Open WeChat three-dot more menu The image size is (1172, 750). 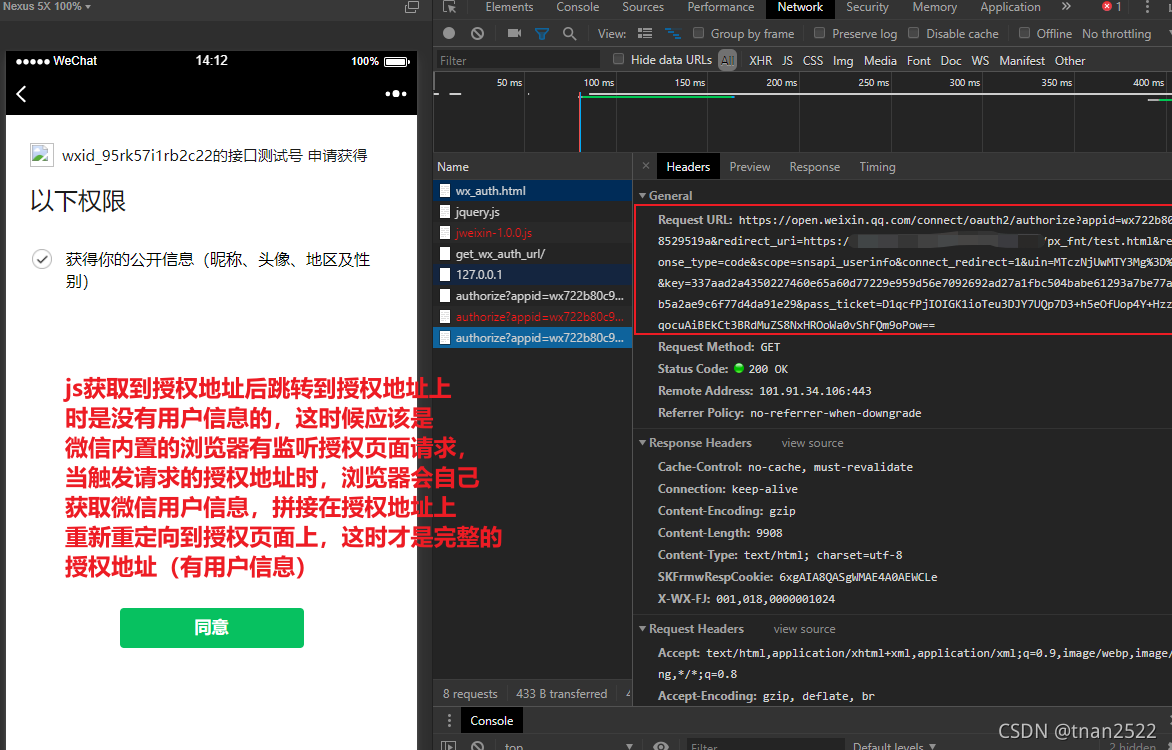coord(395,93)
